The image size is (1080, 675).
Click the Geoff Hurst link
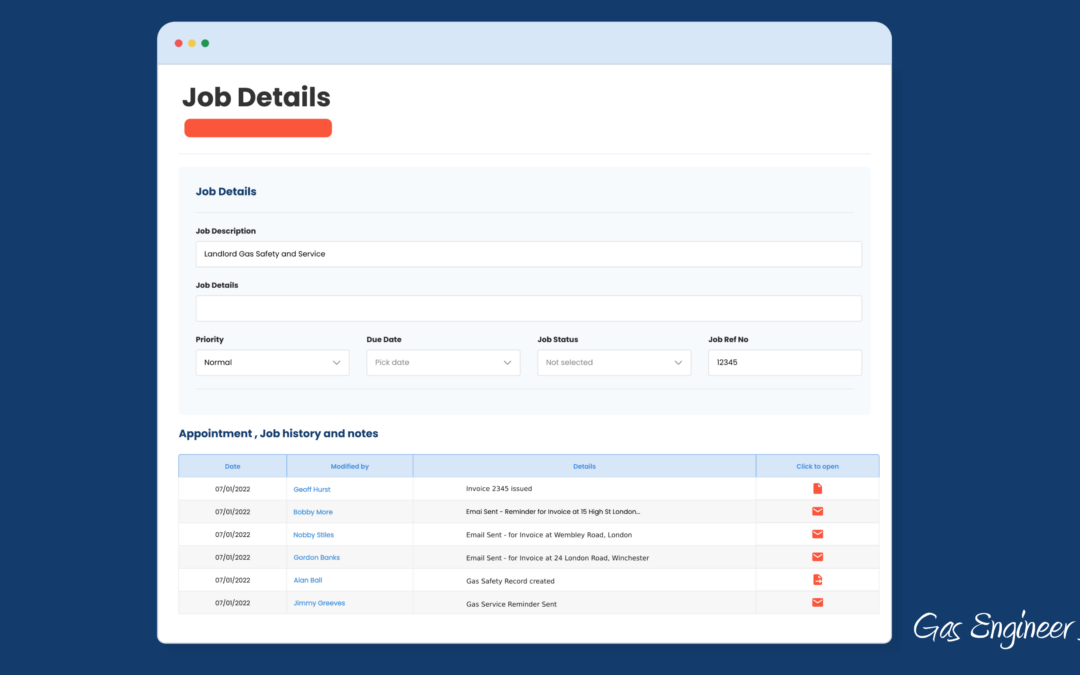click(311, 488)
